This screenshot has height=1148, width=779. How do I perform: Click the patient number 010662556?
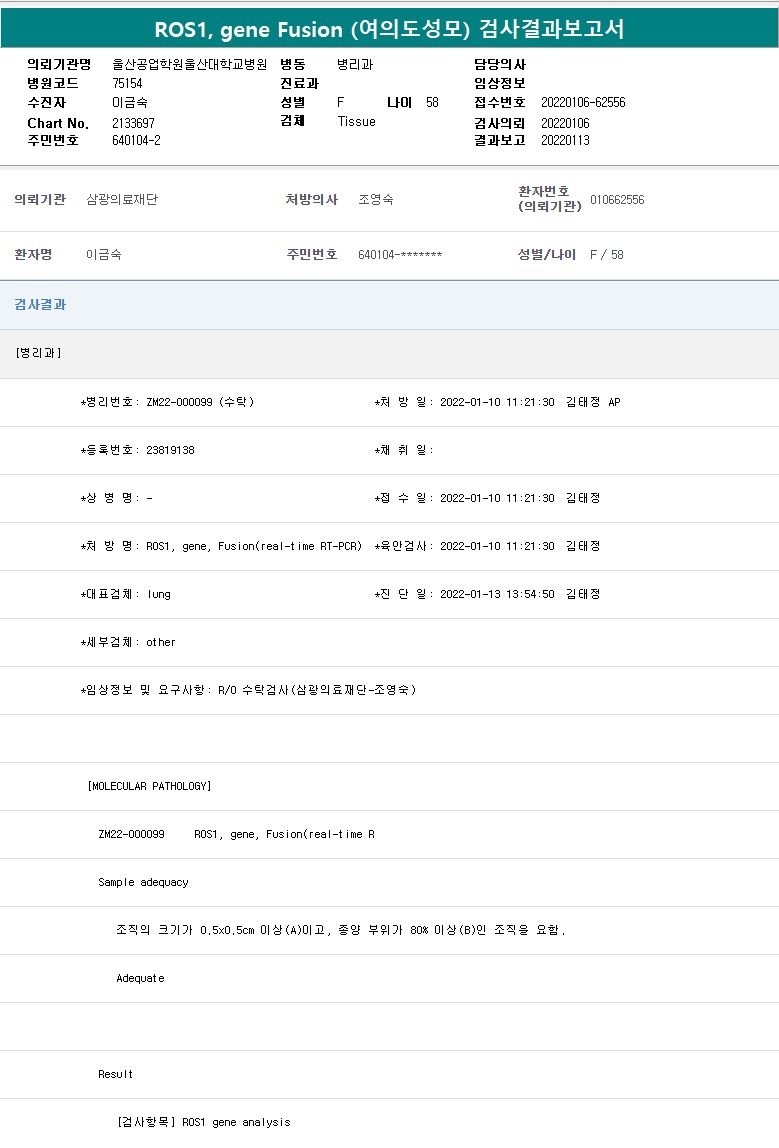[617, 199]
